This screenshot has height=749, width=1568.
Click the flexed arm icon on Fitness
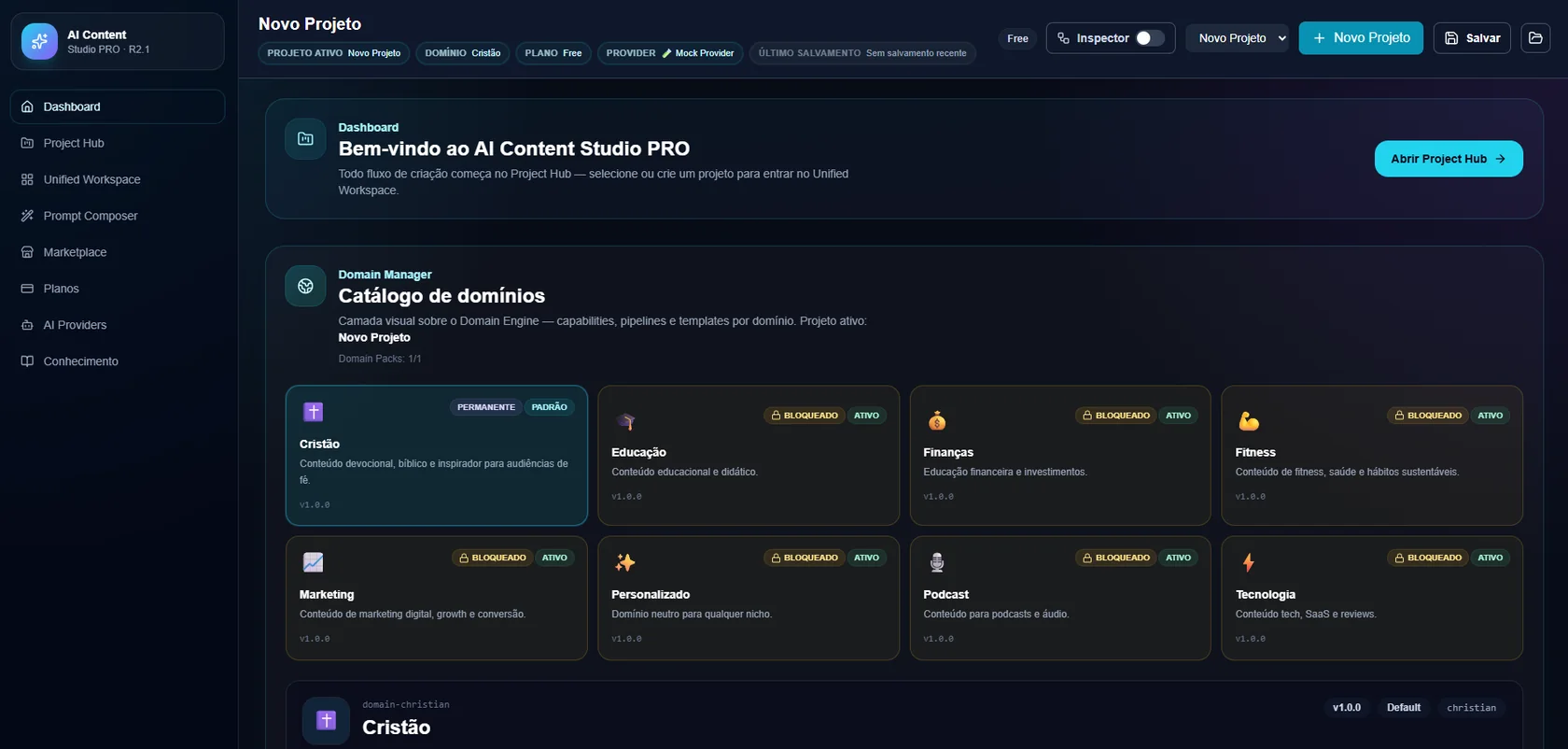(1249, 421)
